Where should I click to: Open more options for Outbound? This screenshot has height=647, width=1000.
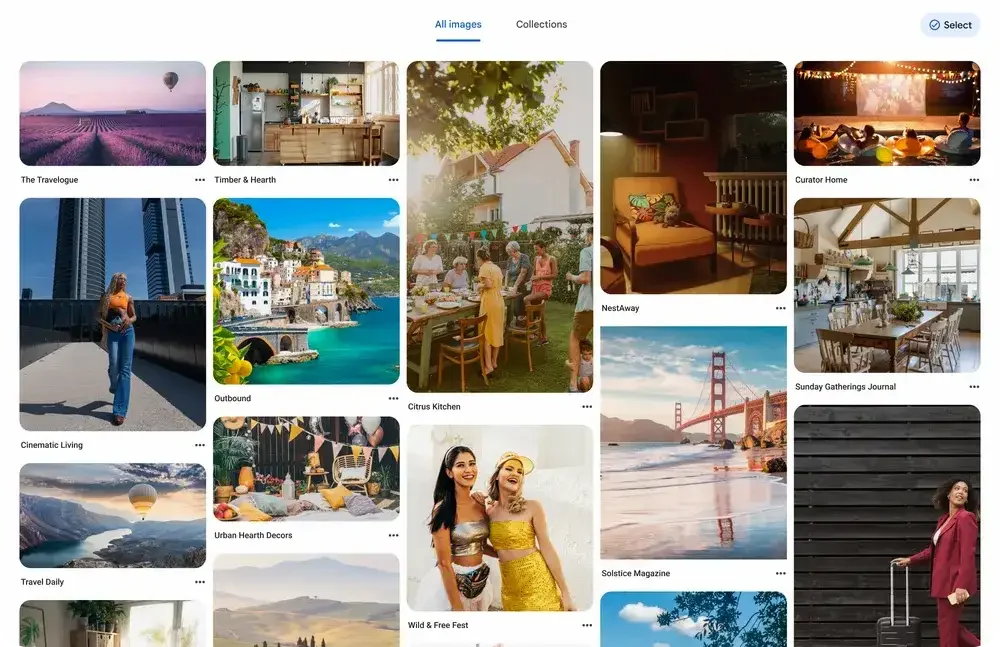point(393,398)
